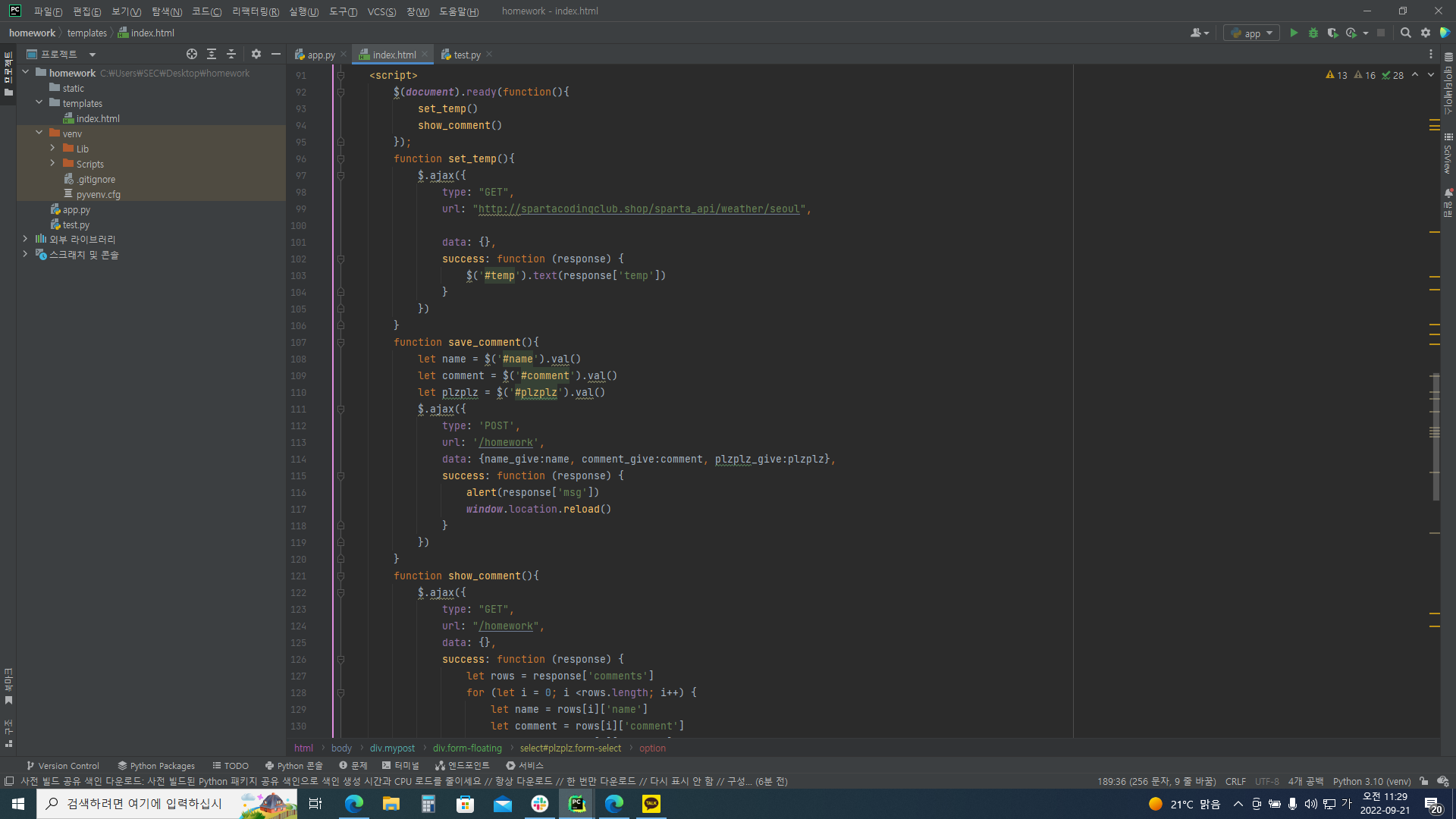Fold the save_comment function at line 107

[x=340, y=342]
